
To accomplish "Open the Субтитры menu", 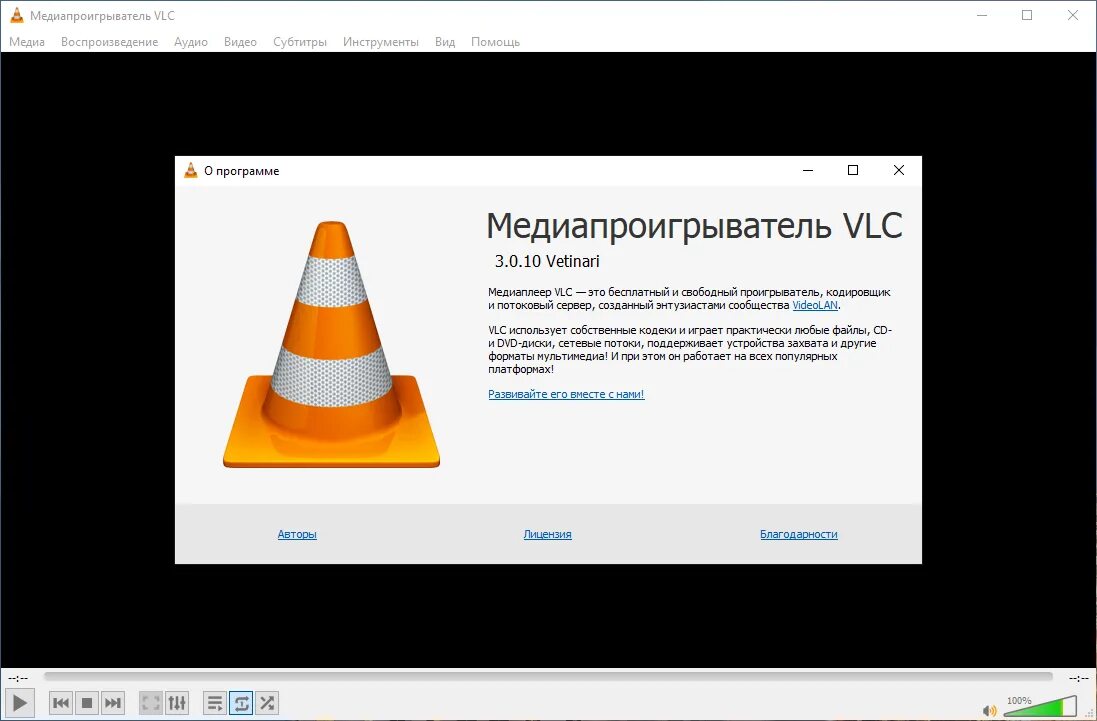I will click(x=299, y=42).
